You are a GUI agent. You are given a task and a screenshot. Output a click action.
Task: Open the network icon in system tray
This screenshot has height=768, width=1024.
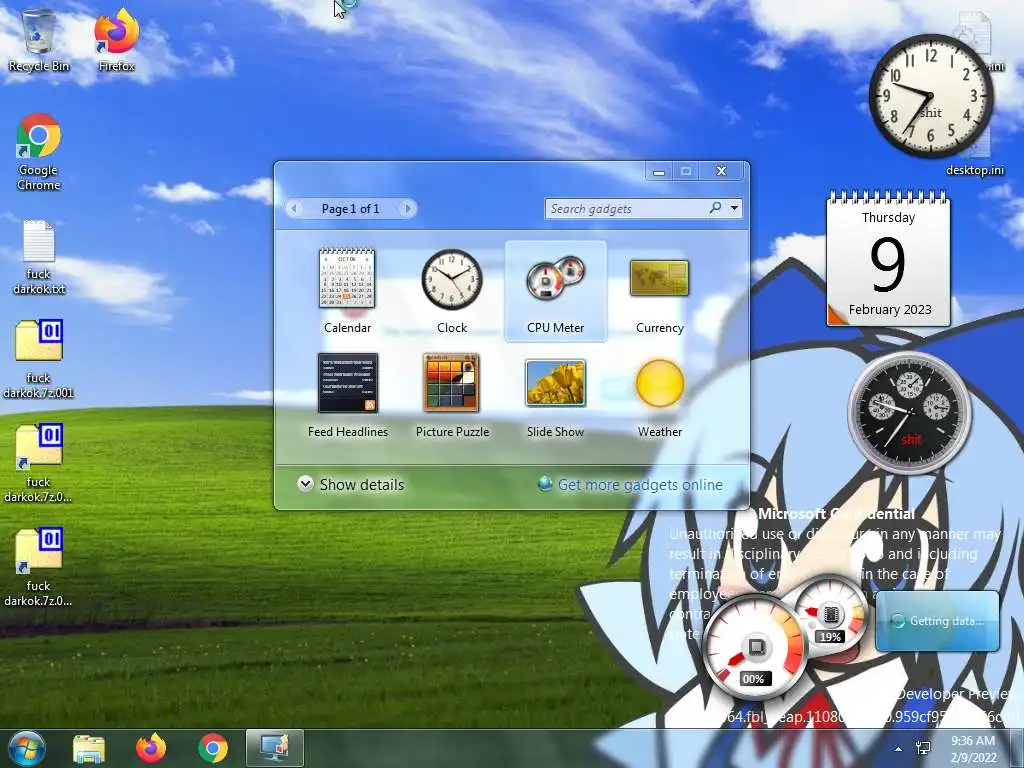click(923, 748)
